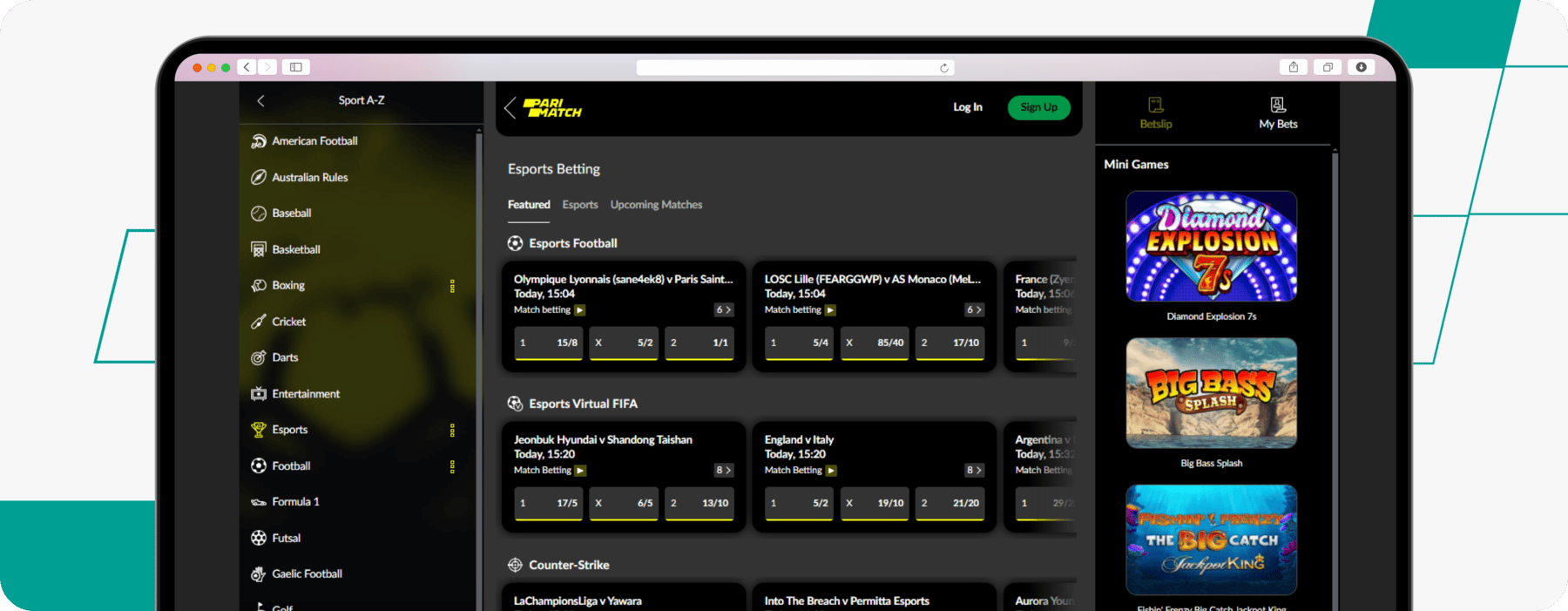The height and width of the screenshot is (611, 1568).
Task: Click Into The Breach v Permitta Esports
Action: coord(847,601)
